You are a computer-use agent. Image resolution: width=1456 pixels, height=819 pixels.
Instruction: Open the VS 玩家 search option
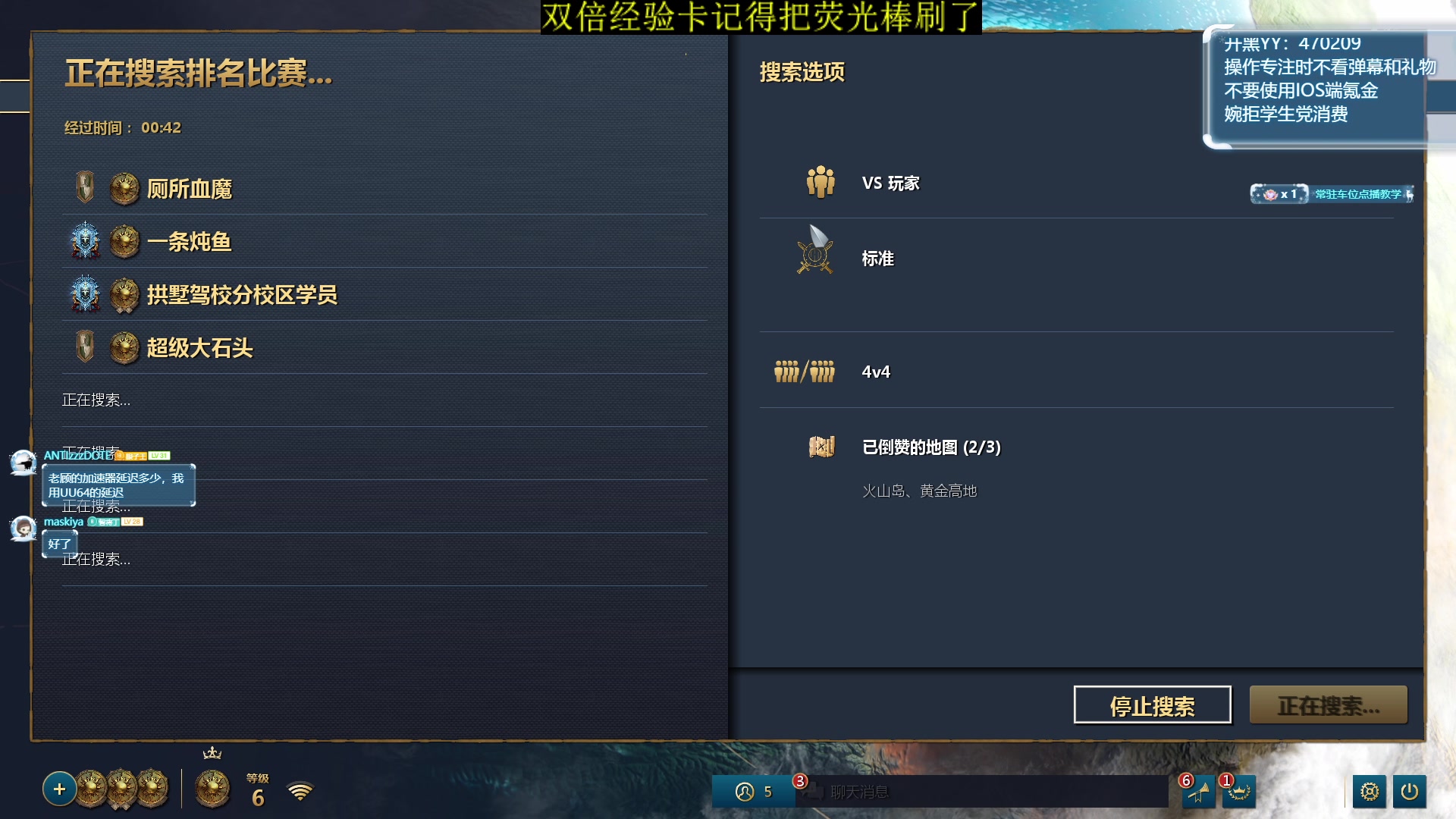(x=1077, y=183)
